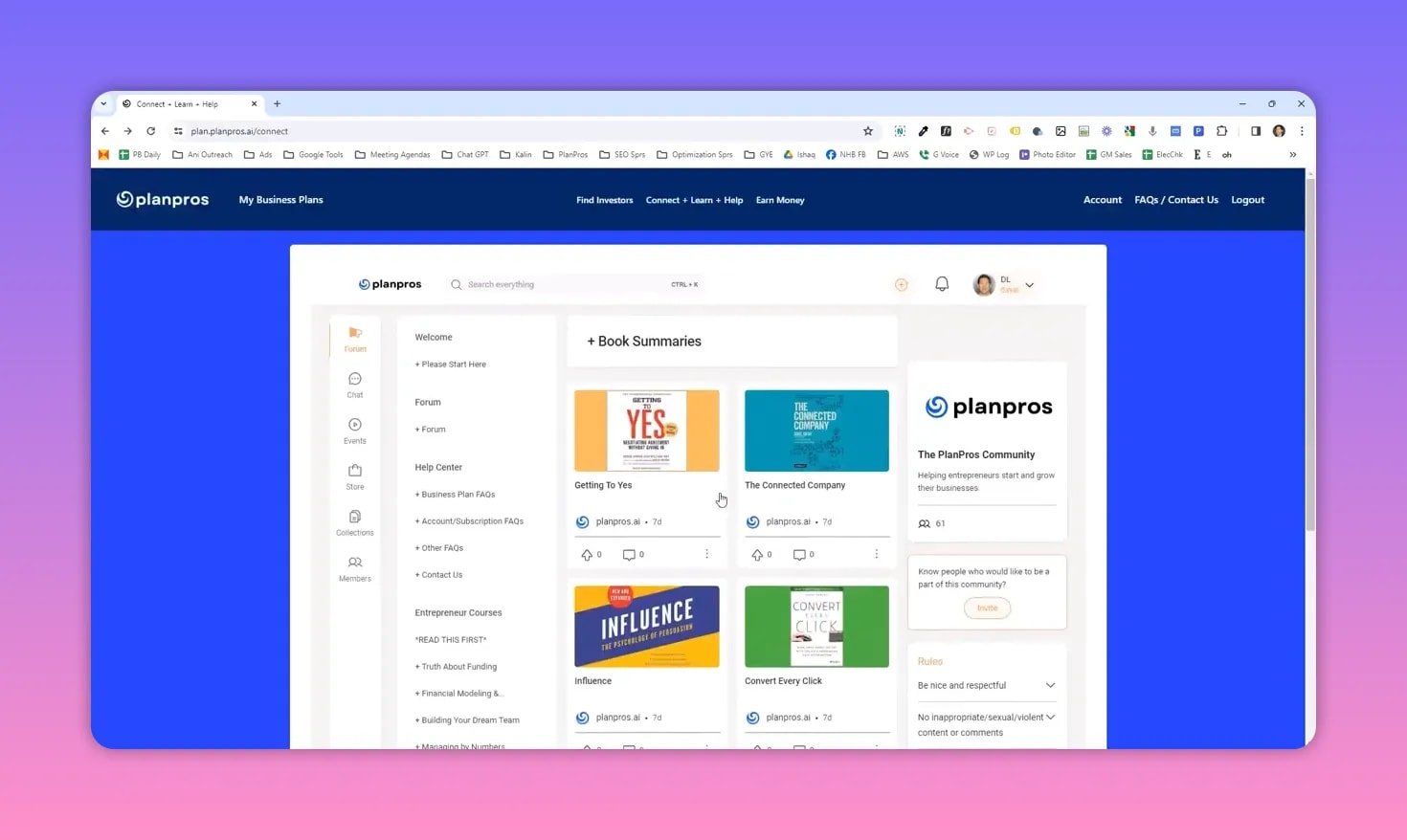Open the Earn Money menu item

point(779,199)
